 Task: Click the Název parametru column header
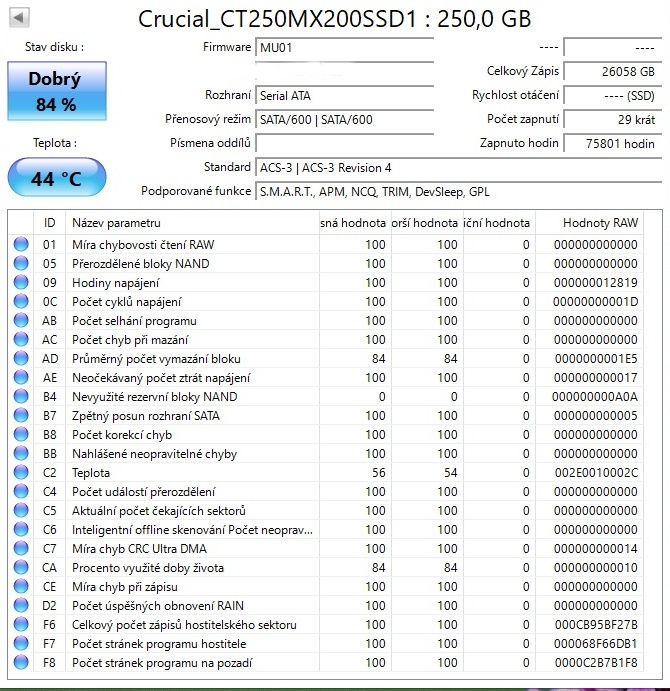pyautogui.click(x=192, y=223)
